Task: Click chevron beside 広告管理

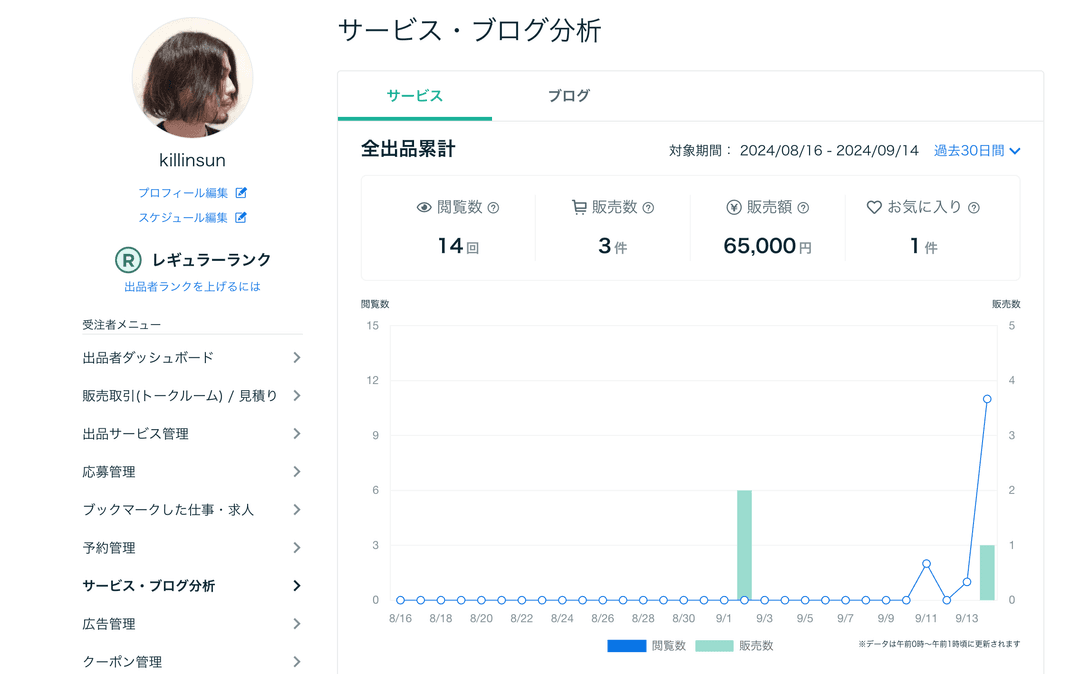Action: (x=297, y=624)
